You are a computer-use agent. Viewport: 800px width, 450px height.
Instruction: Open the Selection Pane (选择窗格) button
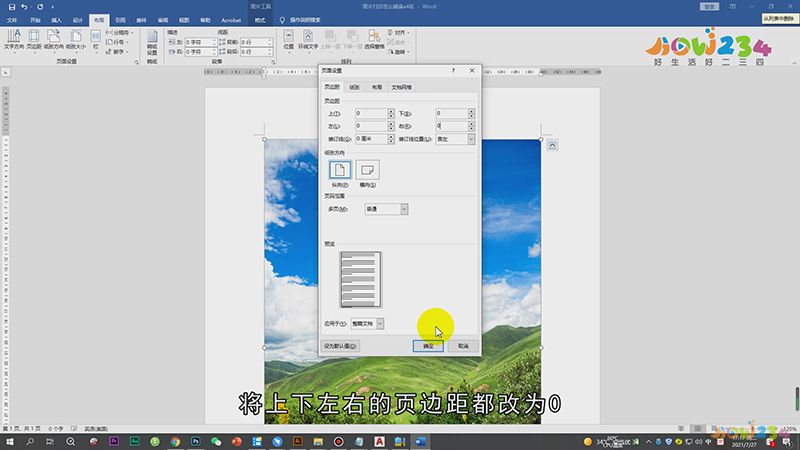[374, 40]
